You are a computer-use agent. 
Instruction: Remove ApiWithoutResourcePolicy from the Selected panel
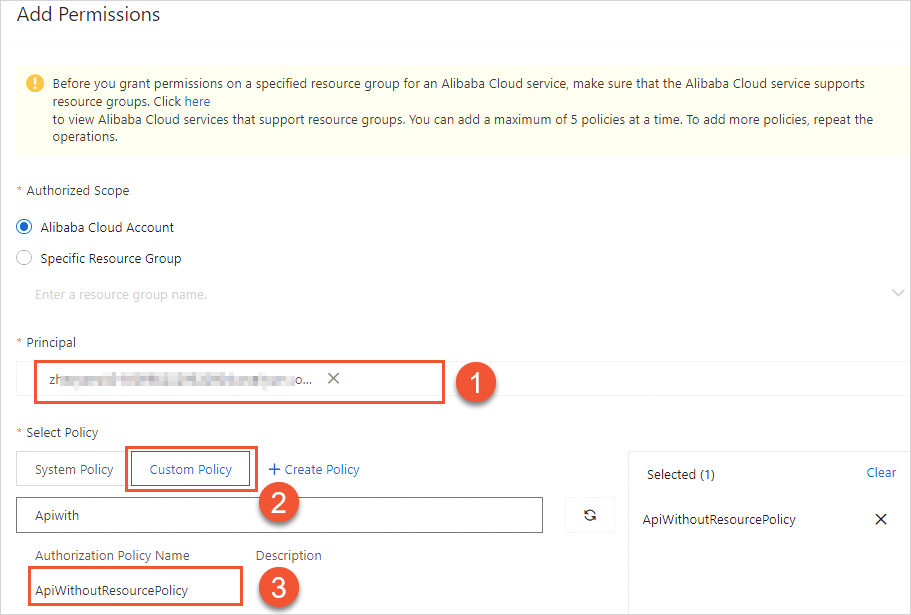881,519
